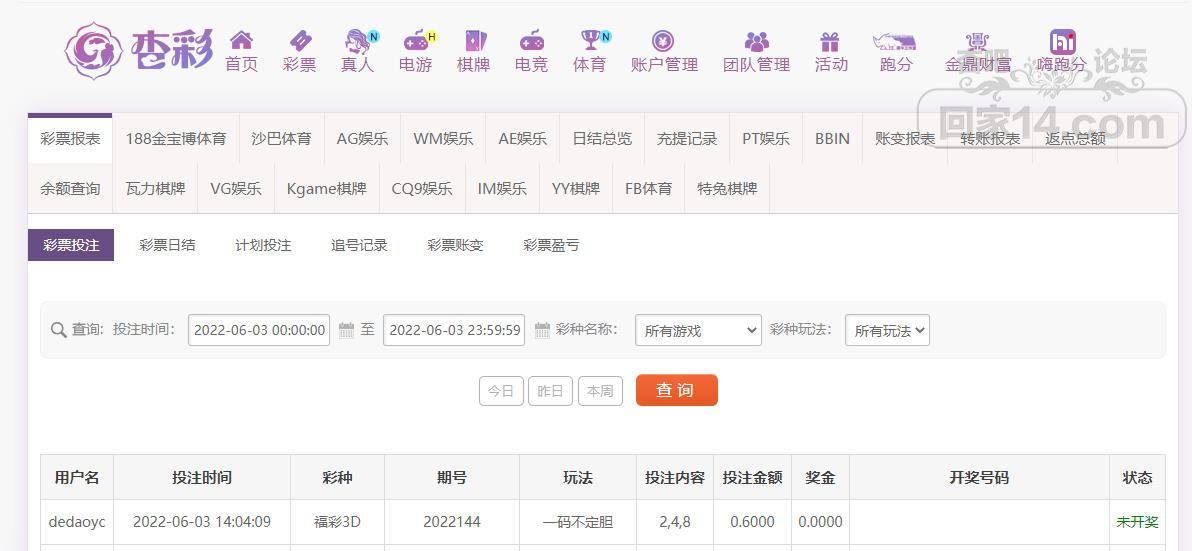The width and height of the screenshot is (1192, 551).
Task: Click the 昨日 quick filter button
Action: (550, 391)
